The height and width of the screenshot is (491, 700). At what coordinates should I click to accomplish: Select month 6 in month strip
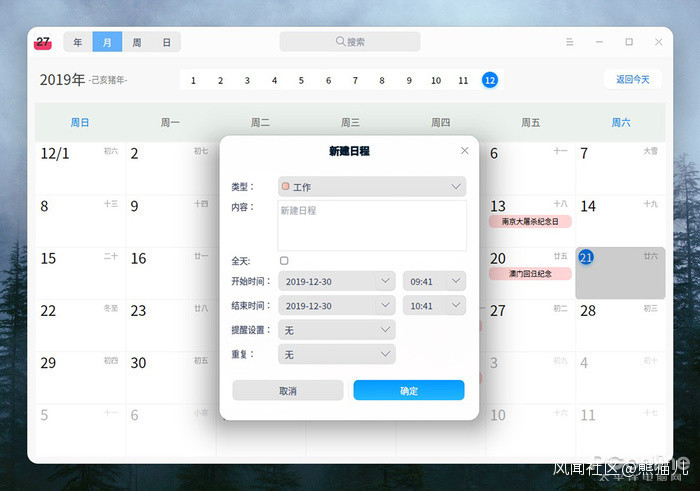click(328, 80)
